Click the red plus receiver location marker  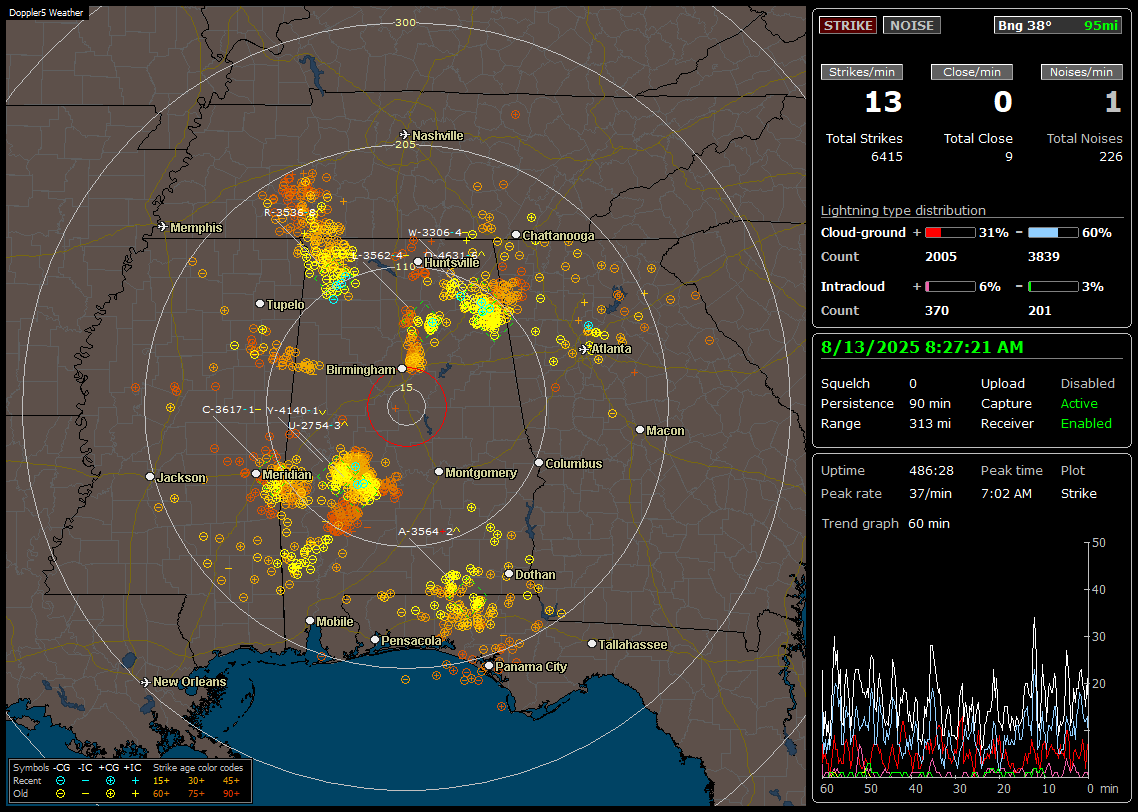pos(396,409)
